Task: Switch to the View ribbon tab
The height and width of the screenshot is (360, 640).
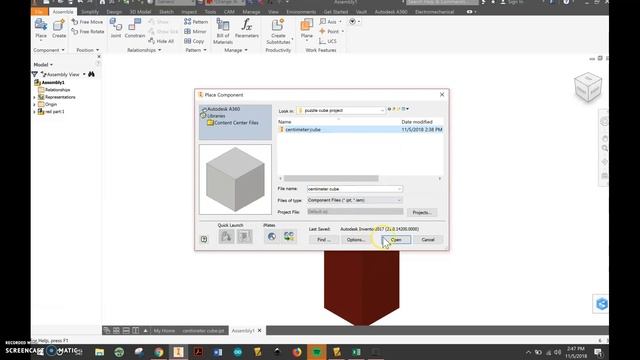Action: [x=273, y=12]
